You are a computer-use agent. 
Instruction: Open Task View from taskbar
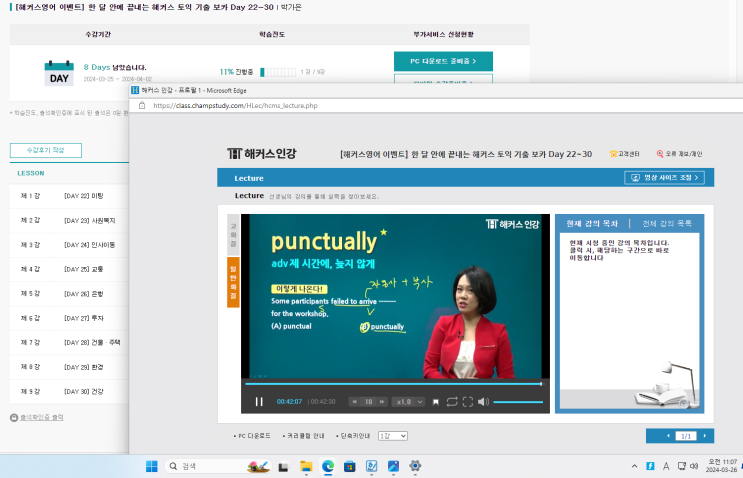point(283,467)
